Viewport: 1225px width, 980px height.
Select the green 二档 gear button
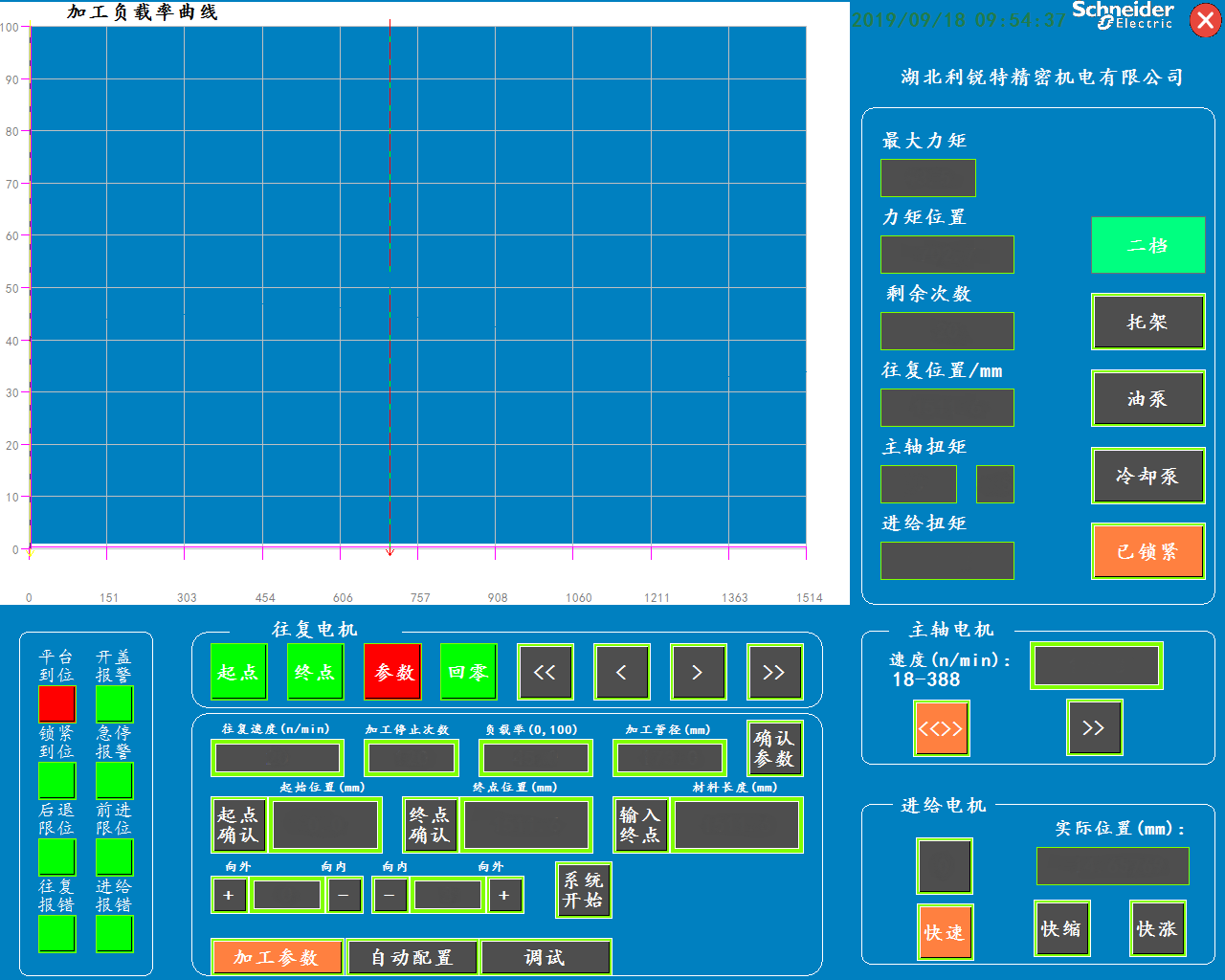[1147, 245]
